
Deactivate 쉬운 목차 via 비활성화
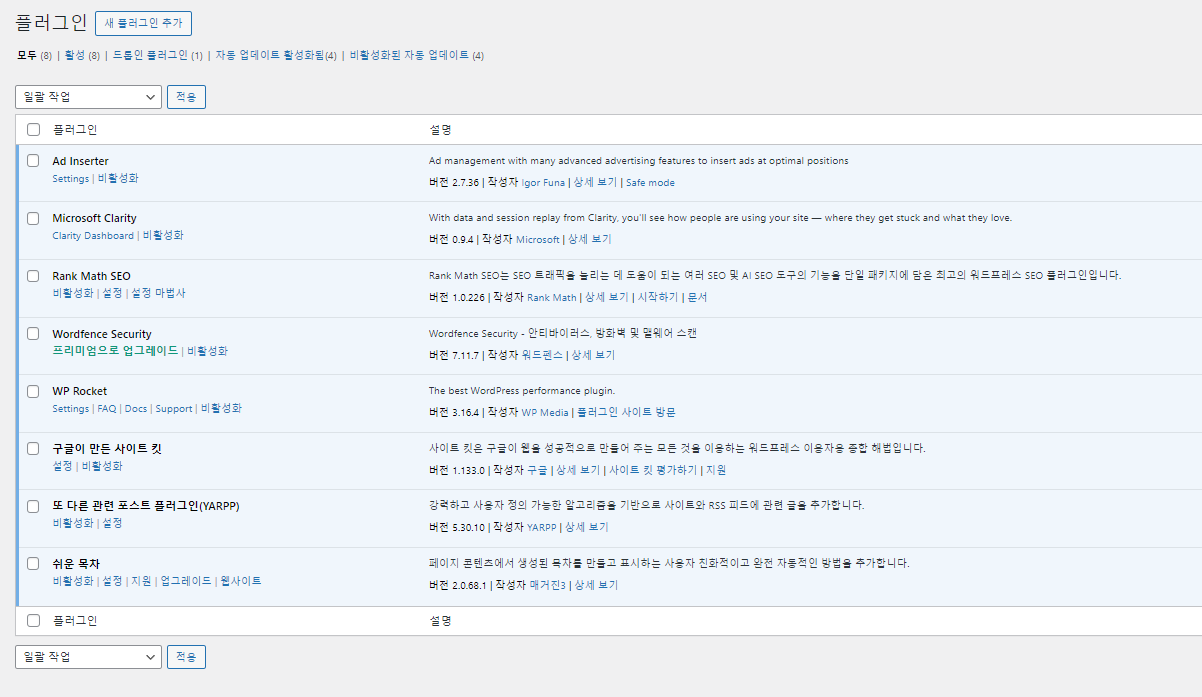(73, 581)
